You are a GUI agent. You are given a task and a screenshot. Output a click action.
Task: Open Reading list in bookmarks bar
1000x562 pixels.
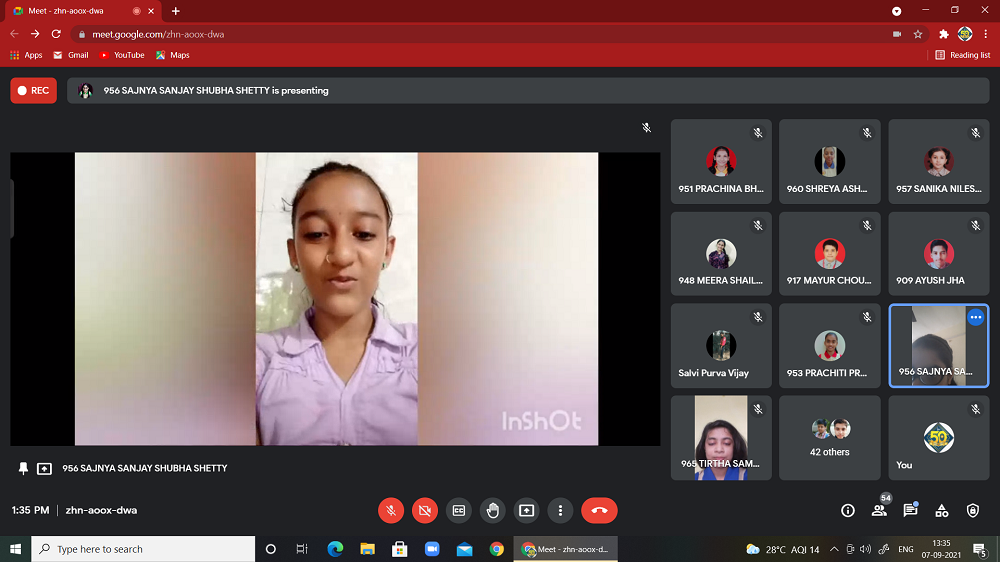coord(963,55)
